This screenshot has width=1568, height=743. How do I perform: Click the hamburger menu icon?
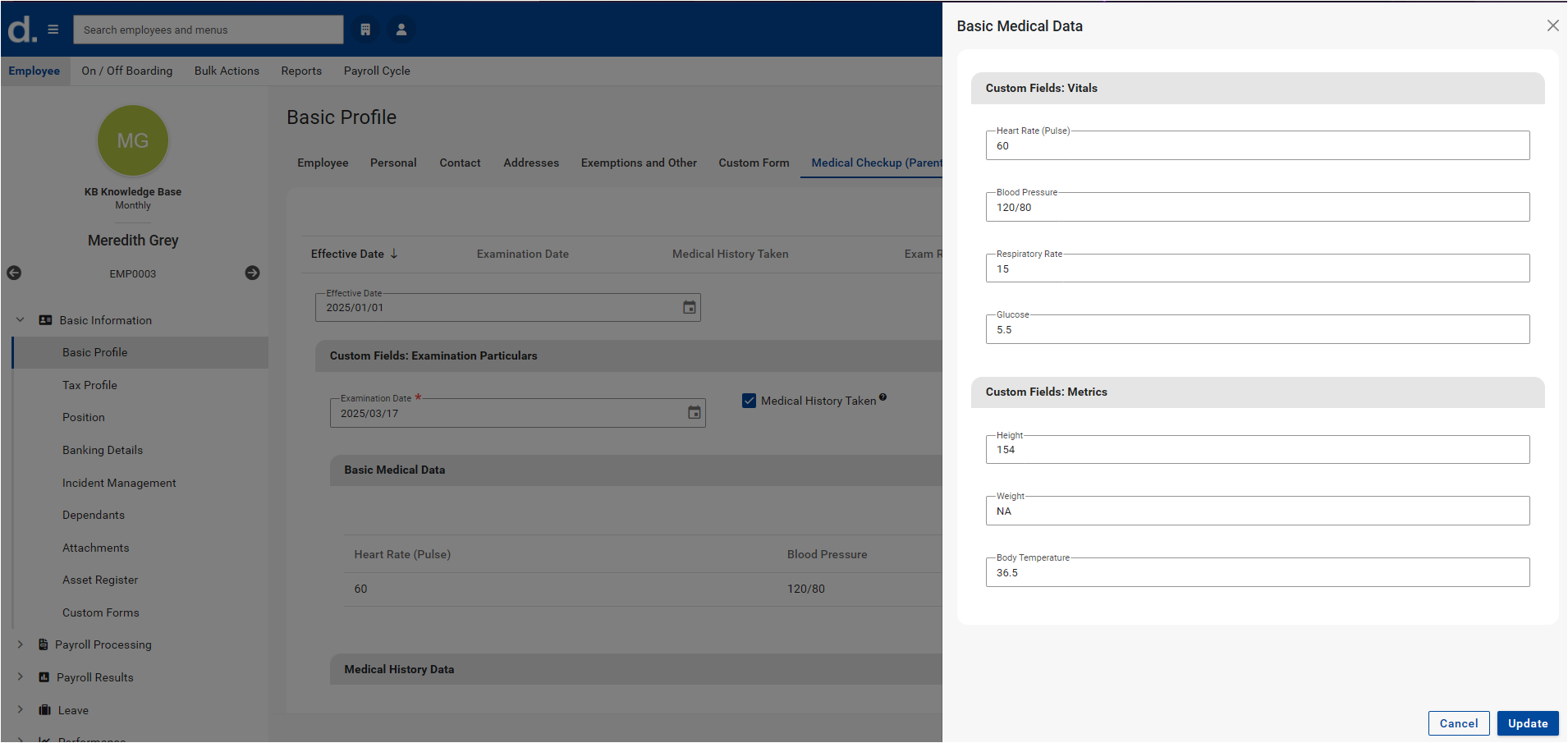coord(53,30)
